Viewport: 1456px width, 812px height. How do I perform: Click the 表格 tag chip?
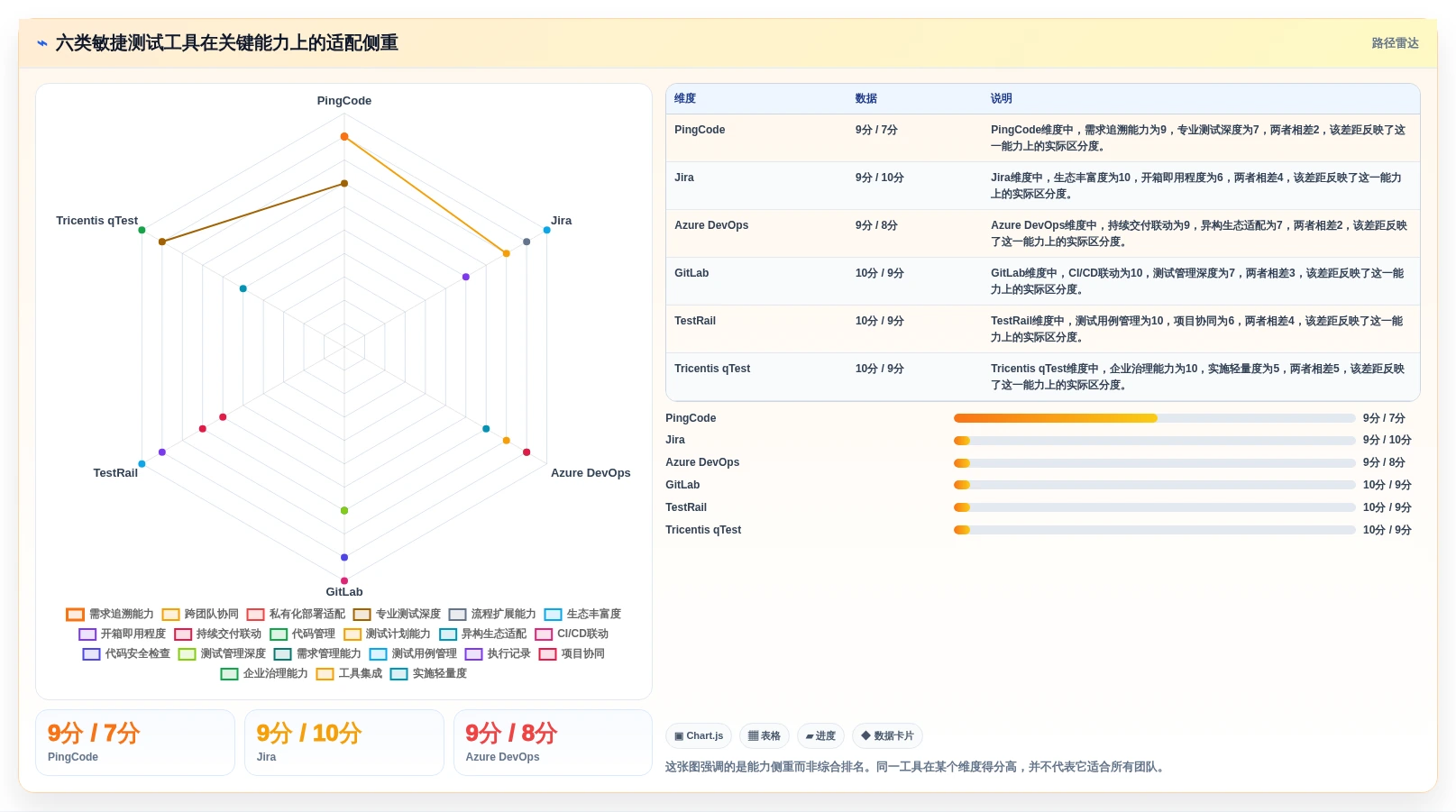(765, 736)
